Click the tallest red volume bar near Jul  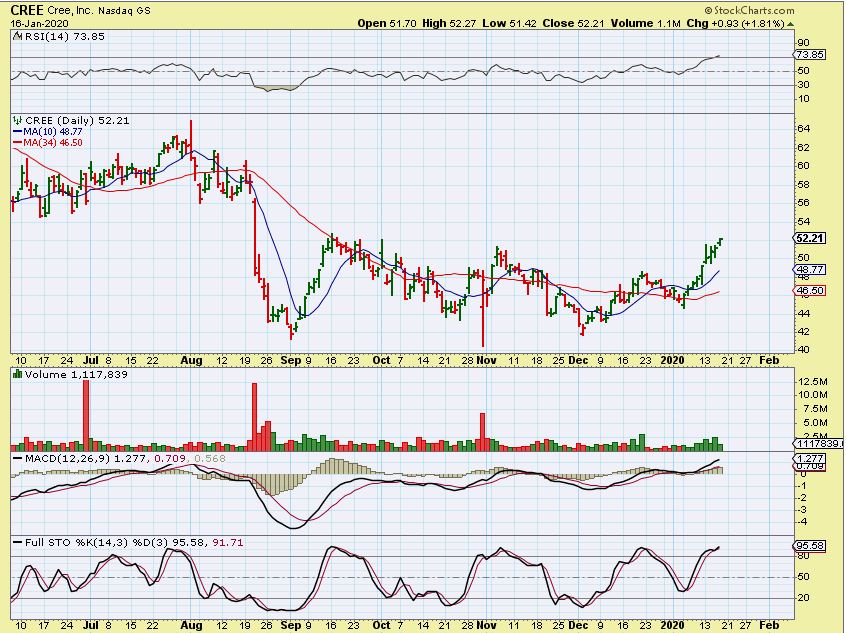point(86,415)
